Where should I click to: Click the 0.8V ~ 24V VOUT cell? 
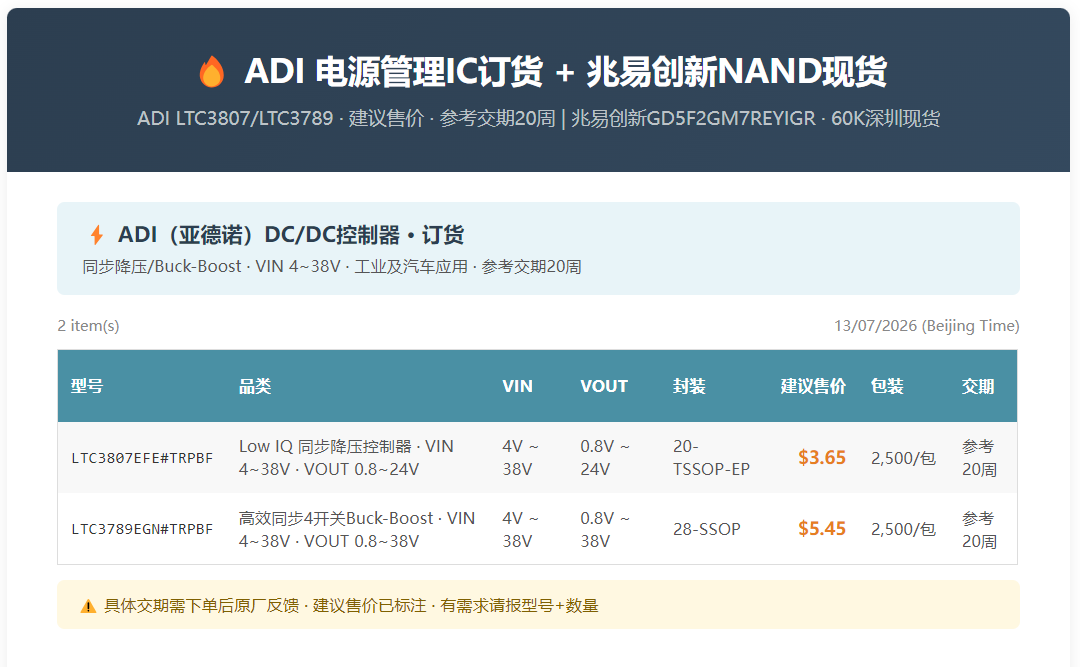coord(605,458)
